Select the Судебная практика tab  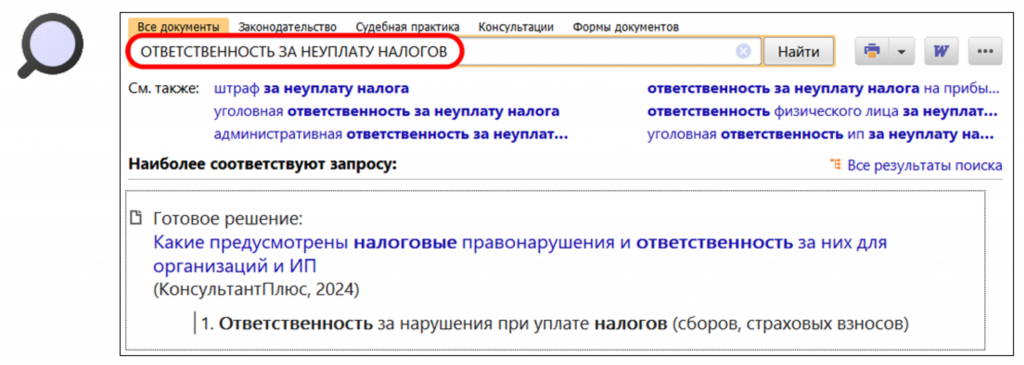[x=408, y=27]
